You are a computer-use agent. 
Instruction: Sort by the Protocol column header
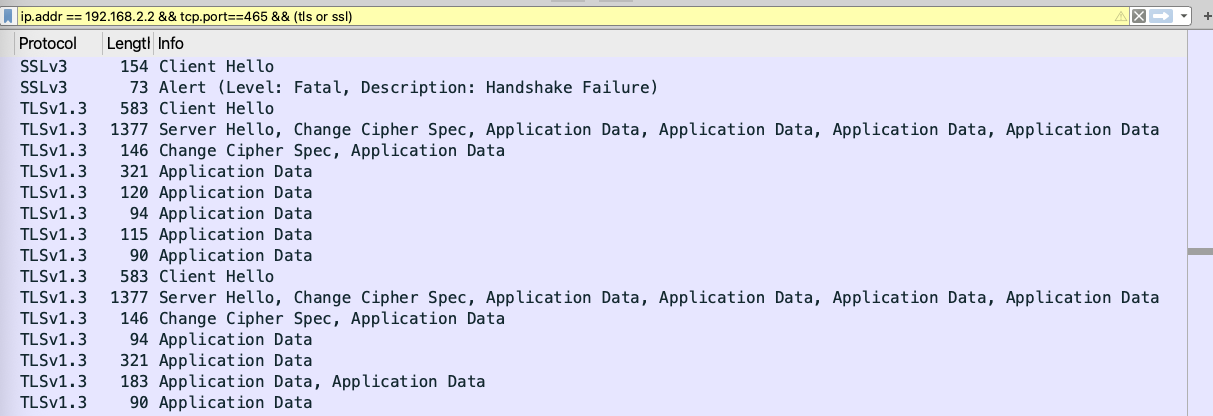point(60,44)
